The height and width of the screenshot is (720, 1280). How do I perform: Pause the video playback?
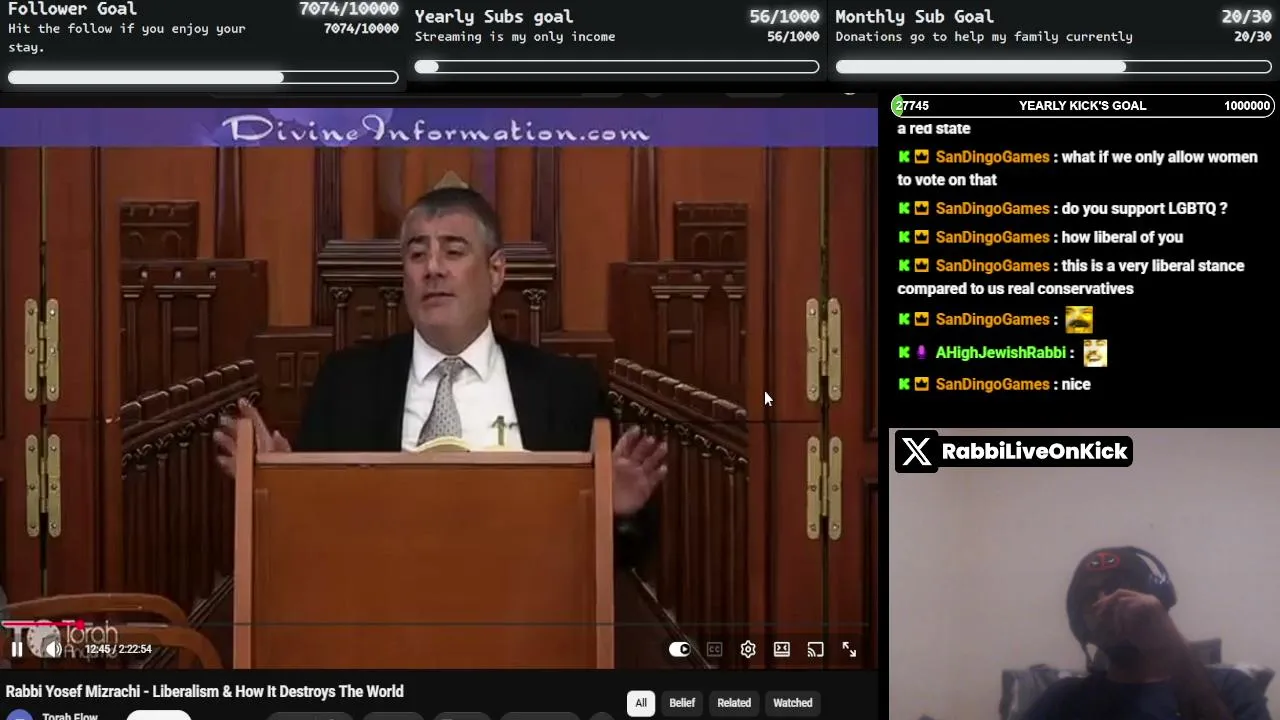point(17,649)
